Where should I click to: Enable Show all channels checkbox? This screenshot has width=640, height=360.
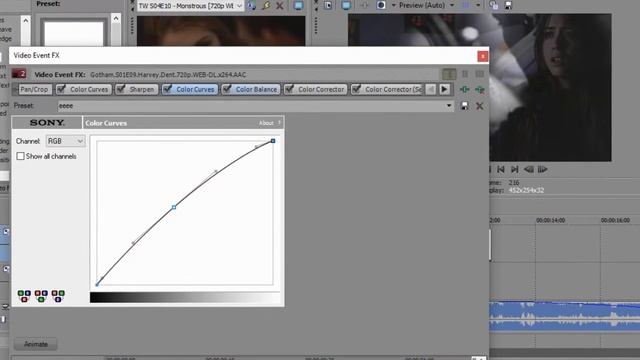(x=20, y=156)
